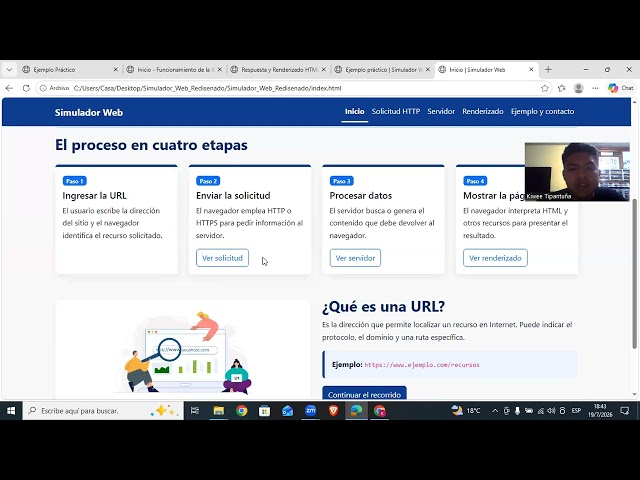The height and width of the screenshot is (480, 640).
Task: Open the notification center icon
Action: tap(624, 411)
